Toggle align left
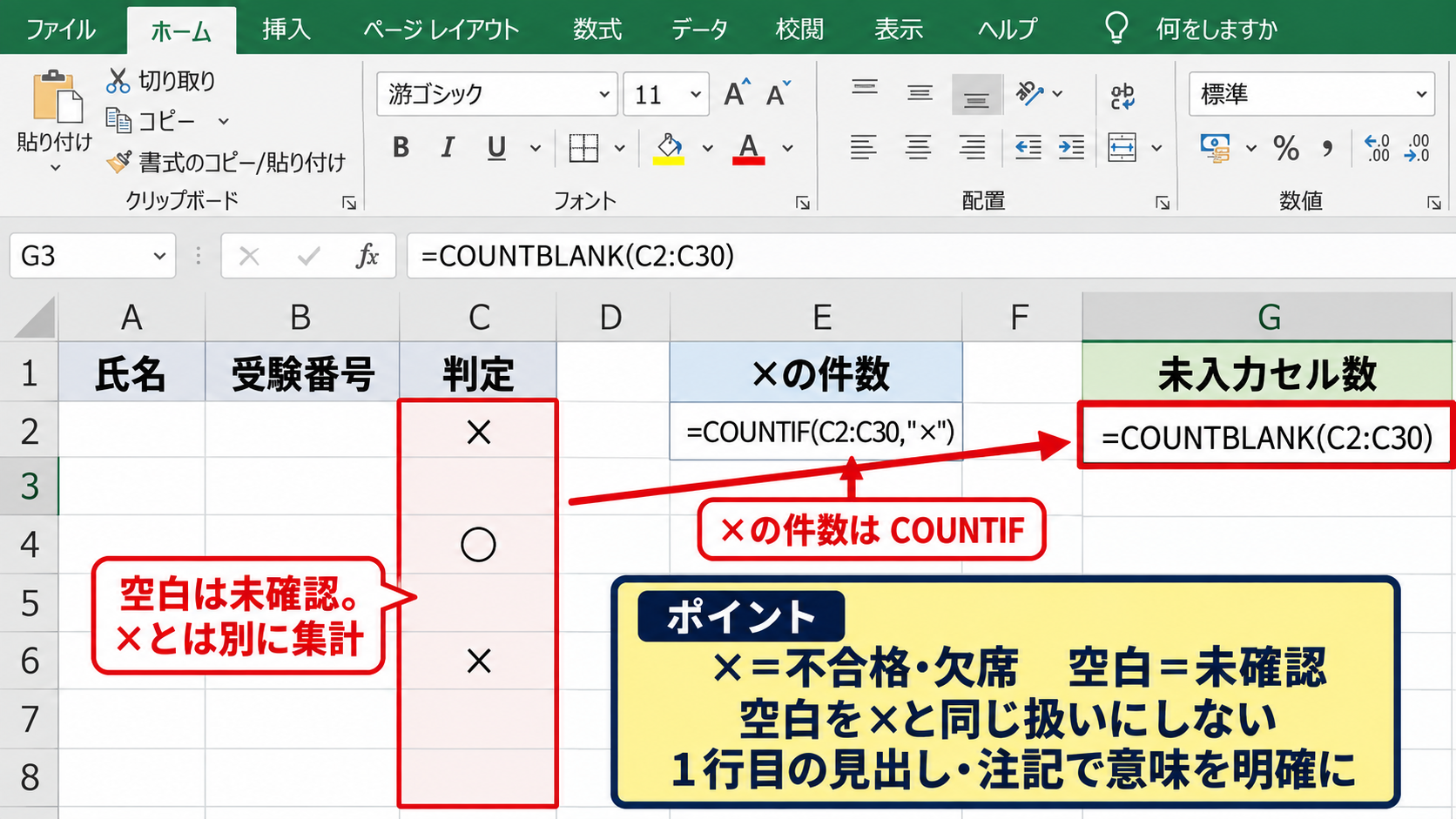The image size is (1456, 819). pyautogui.click(x=863, y=148)
